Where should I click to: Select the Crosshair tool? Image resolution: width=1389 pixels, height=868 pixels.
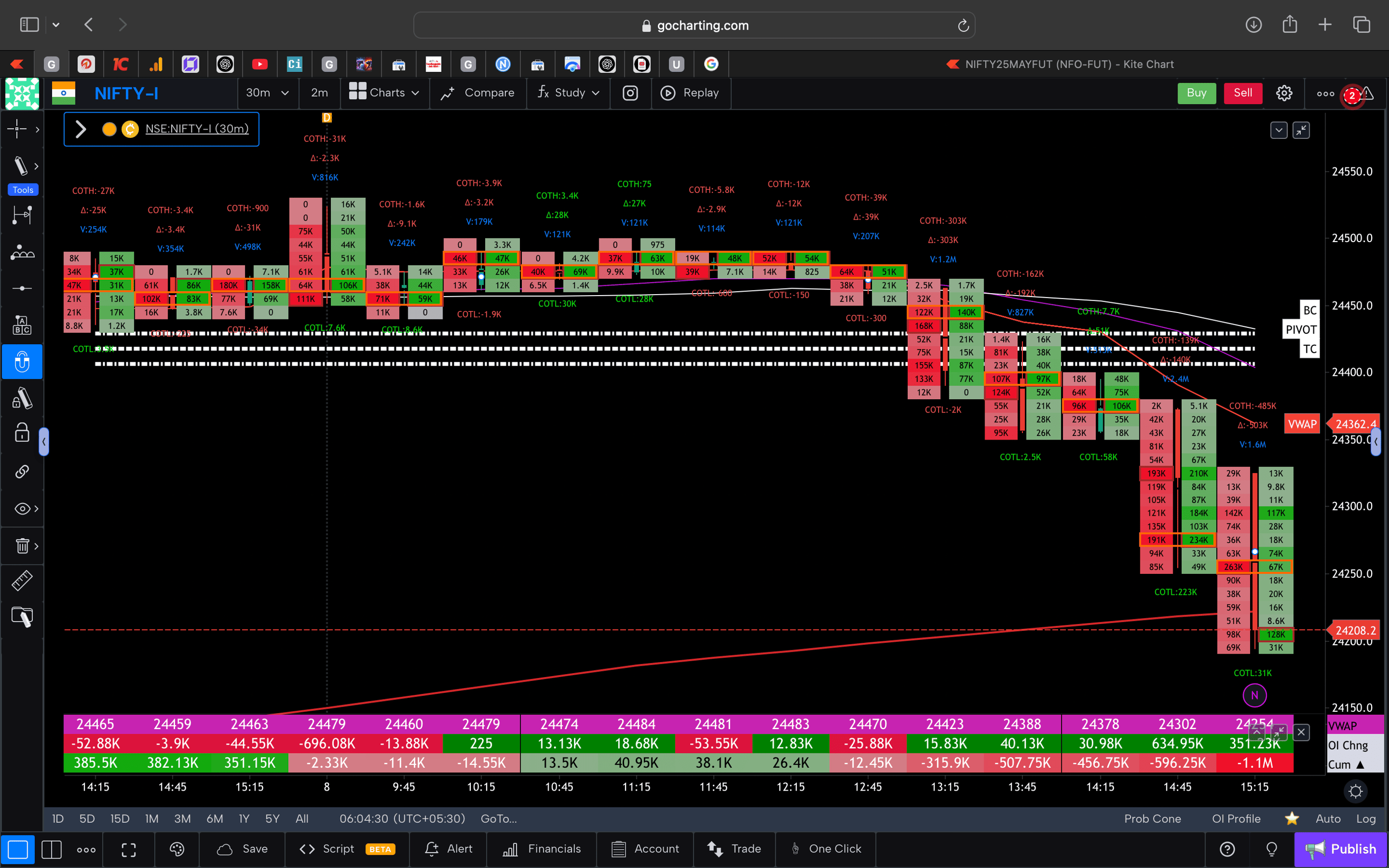[x=17, y=129]
